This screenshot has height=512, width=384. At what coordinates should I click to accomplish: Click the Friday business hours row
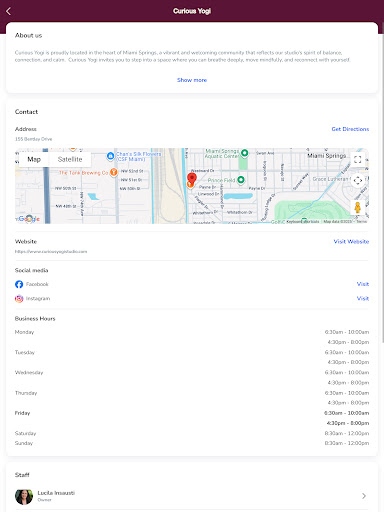coord(192,418)
